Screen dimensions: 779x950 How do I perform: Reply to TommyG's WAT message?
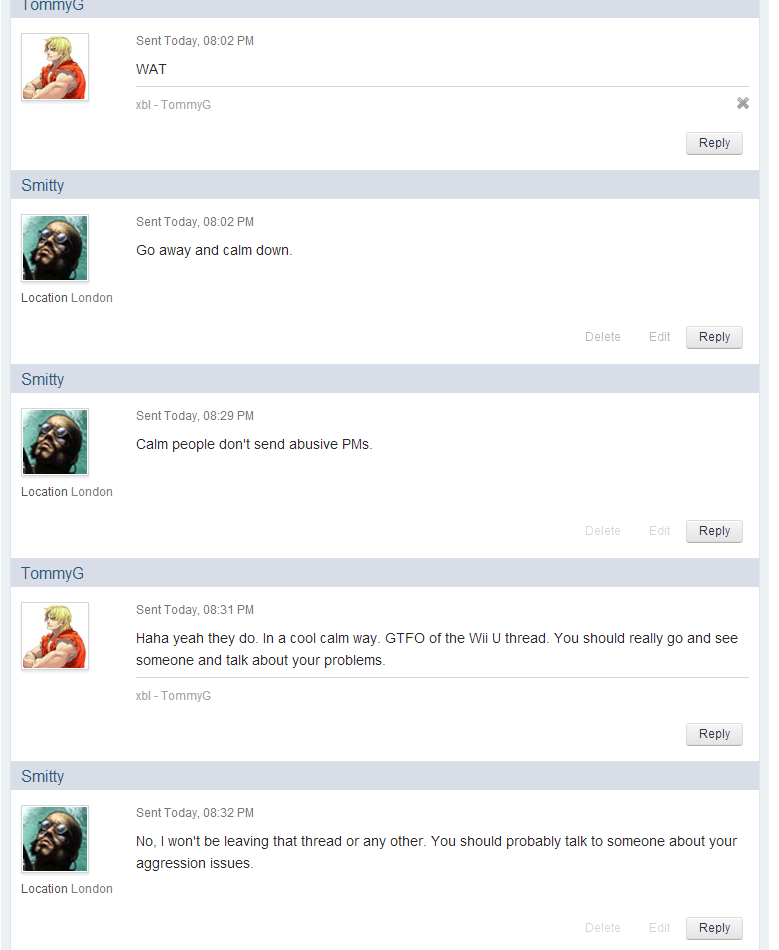714,143
